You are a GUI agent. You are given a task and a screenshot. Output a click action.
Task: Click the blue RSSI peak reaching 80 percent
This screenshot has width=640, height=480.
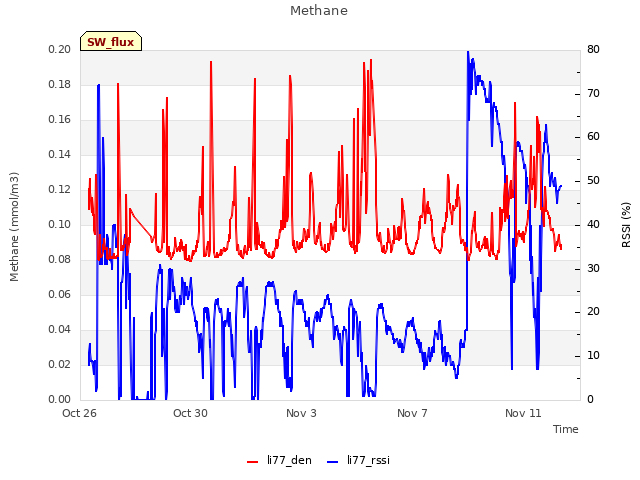coord(468,52)
